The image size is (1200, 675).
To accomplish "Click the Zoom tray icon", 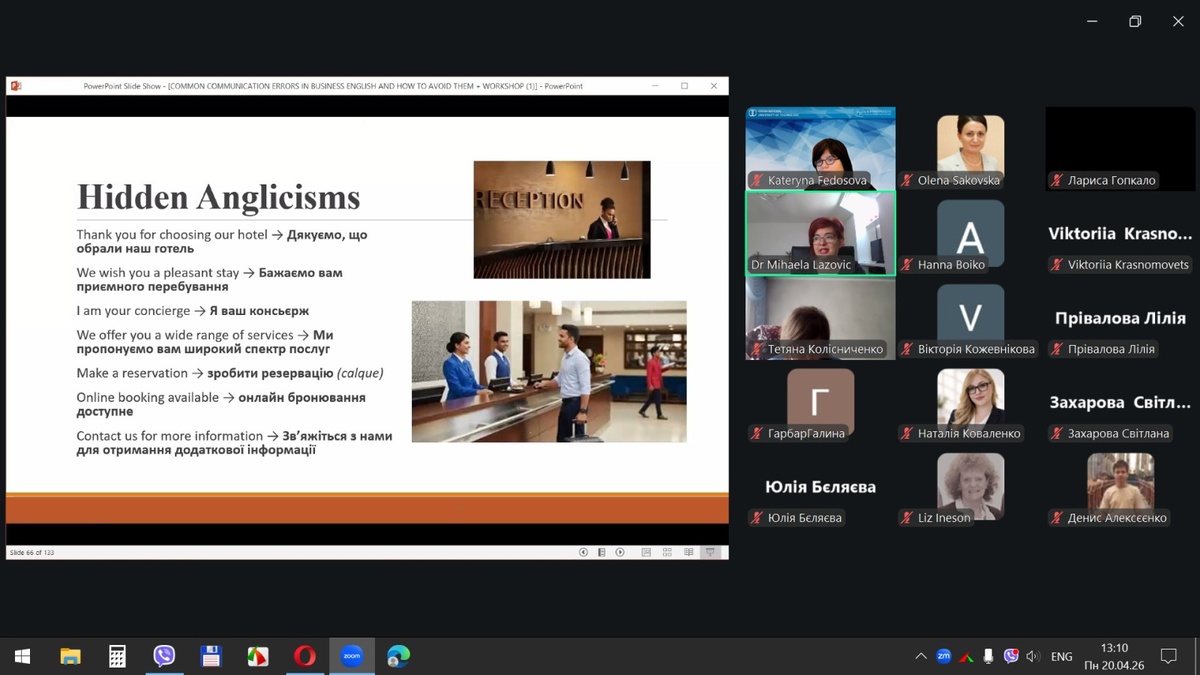I will [943, 657].
